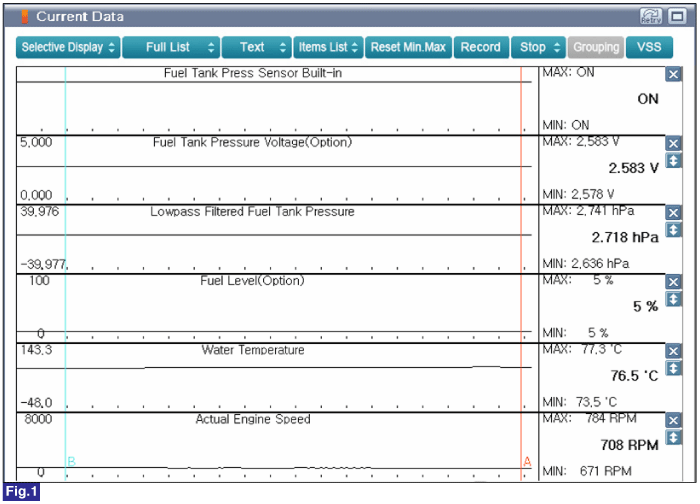
Task: Click the bold ON current state value
Action: click(648, 99)
